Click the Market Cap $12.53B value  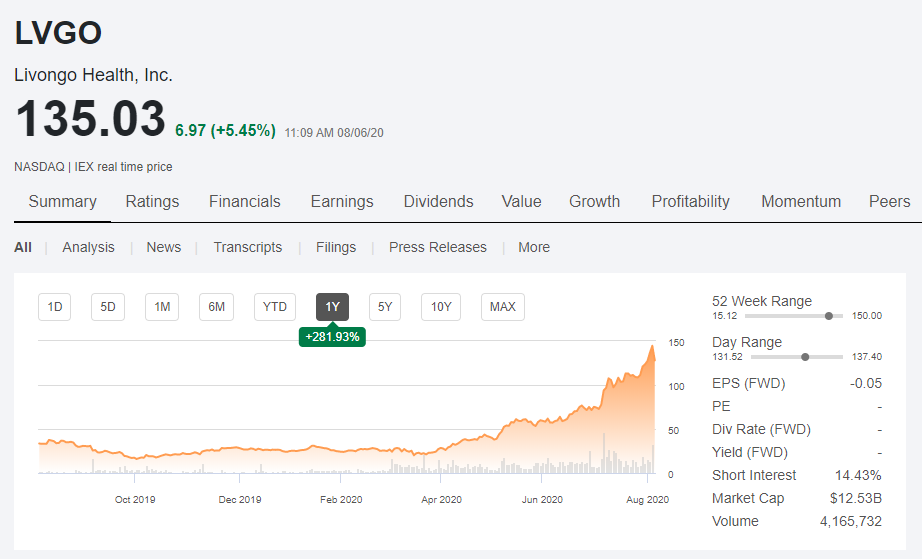[x=856, y=498]
